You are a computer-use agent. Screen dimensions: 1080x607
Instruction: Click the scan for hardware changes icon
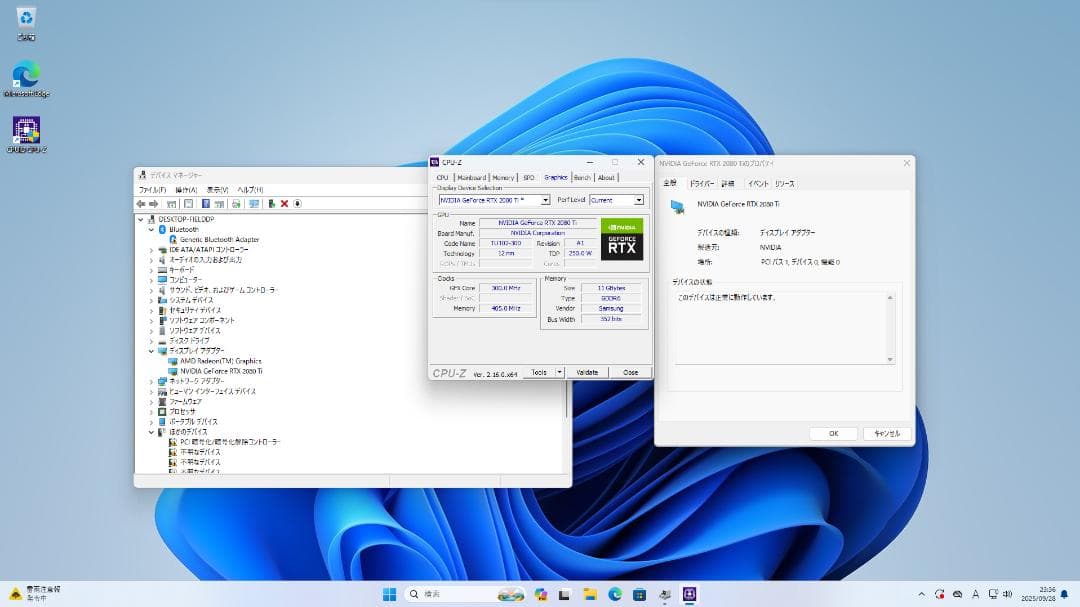click(x=254, y=204)
